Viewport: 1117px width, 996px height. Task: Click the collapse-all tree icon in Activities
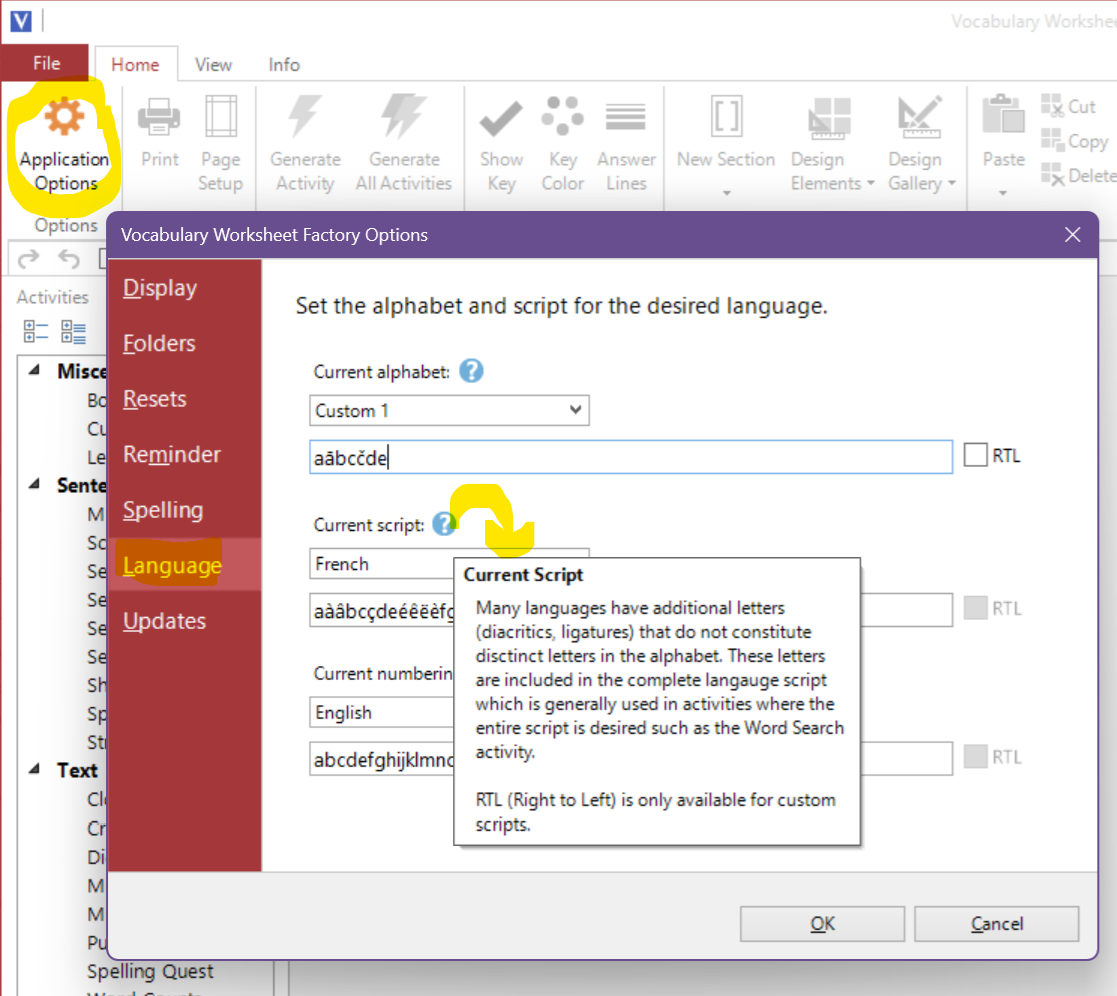click(36, 332)
